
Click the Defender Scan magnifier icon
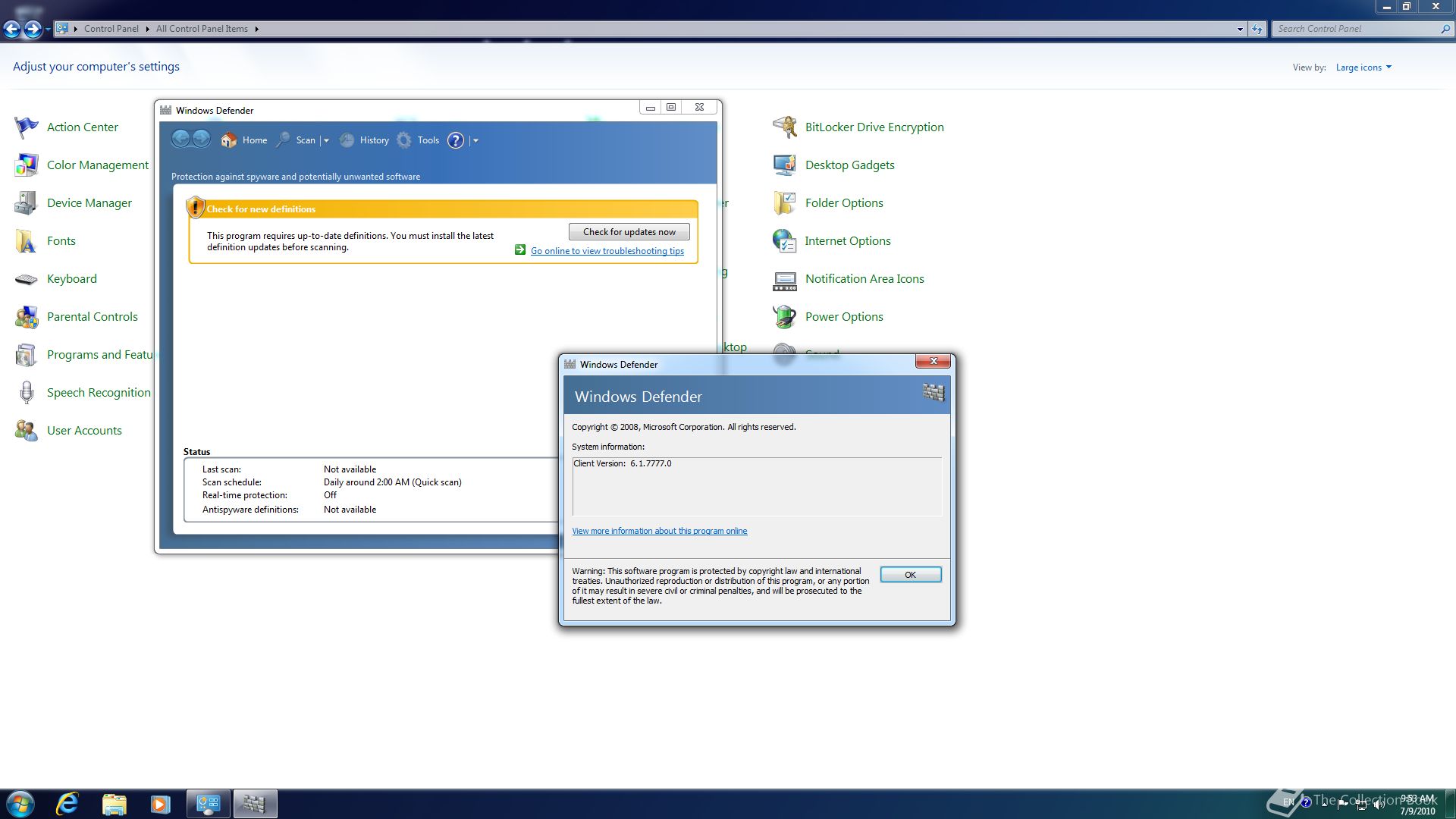[283, 140]
